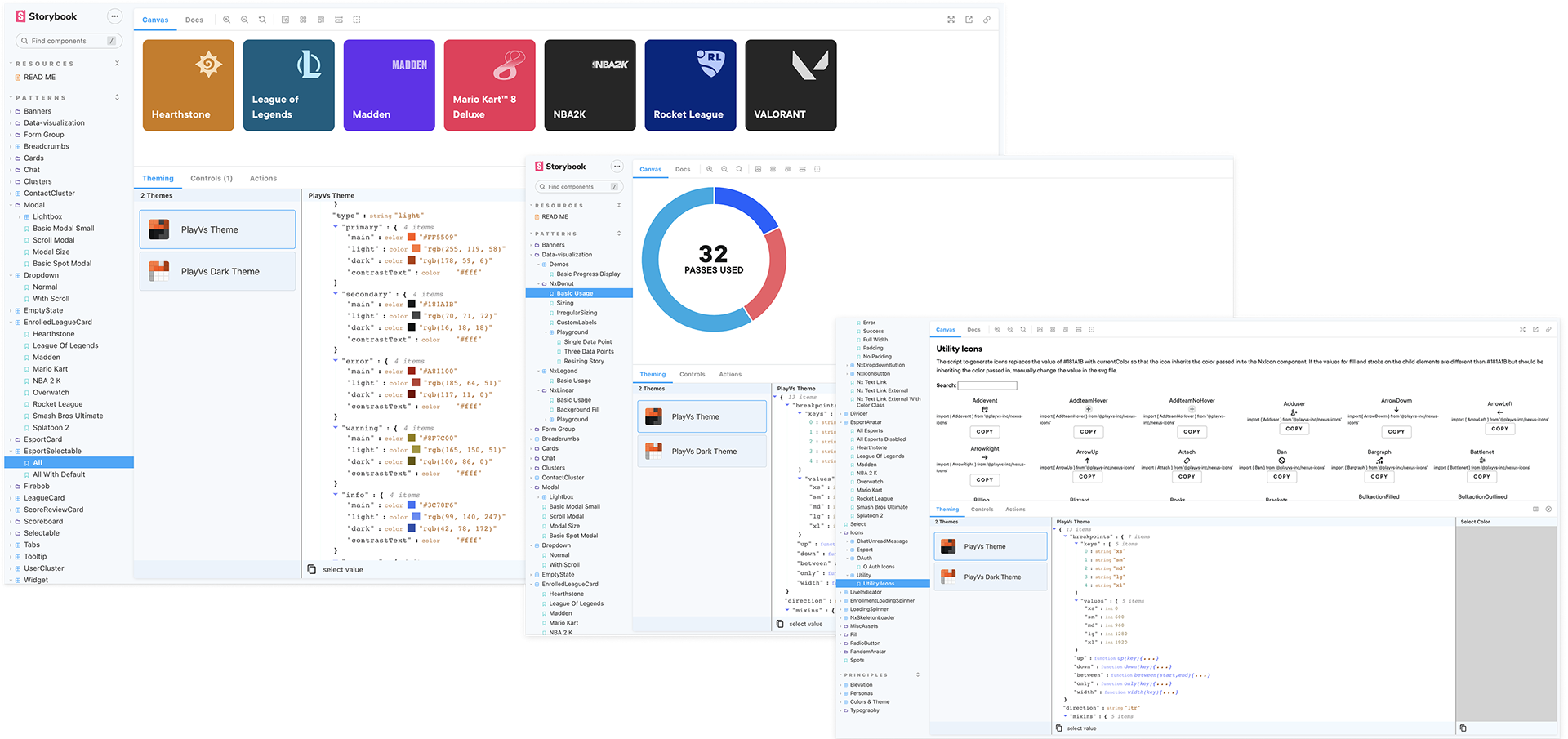The height and width of the screenshot is (739, 1568).
Task: Open Typography in third sidebar
Action: click(x=865, y=710)
